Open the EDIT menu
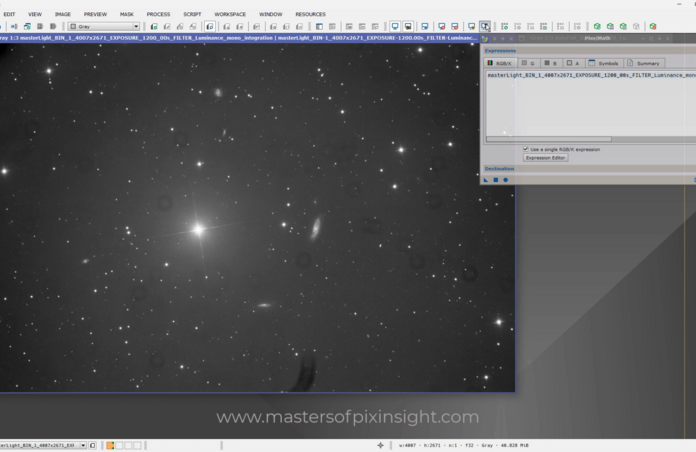Screen dimensions: 696x452 pos(9,14)
